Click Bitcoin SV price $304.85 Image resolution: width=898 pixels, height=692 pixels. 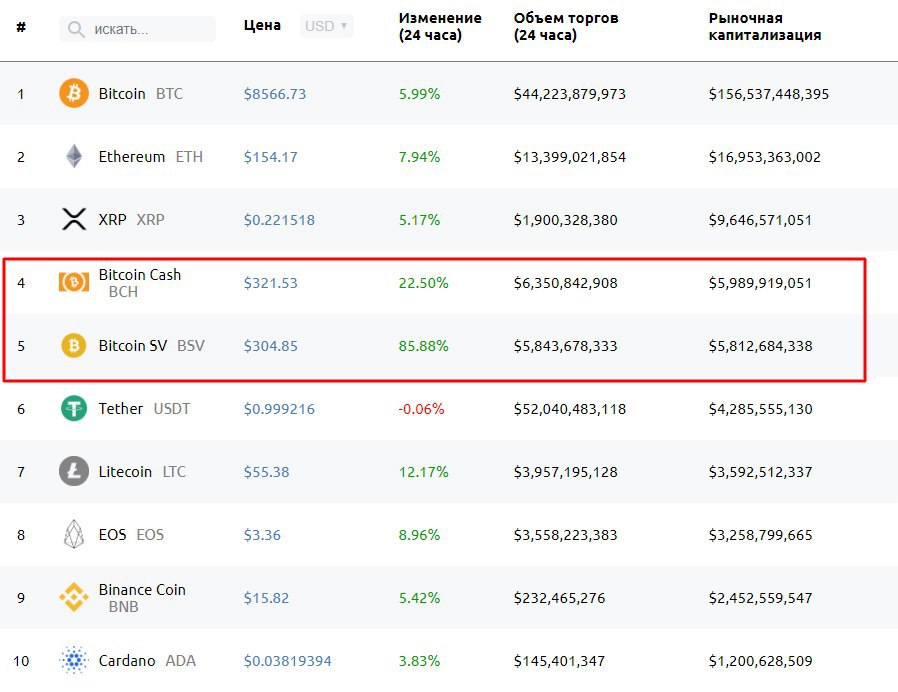pyautogui.click(x=270, y=346)
